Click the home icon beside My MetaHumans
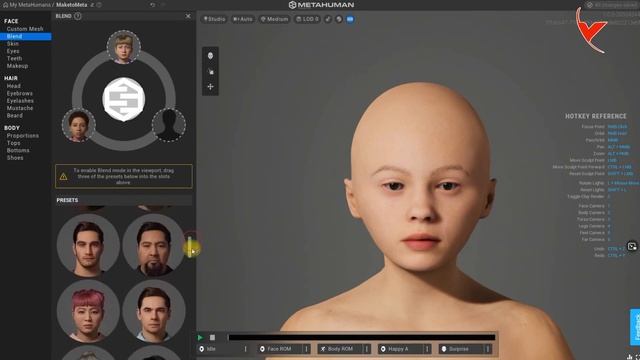 [5, 5]
